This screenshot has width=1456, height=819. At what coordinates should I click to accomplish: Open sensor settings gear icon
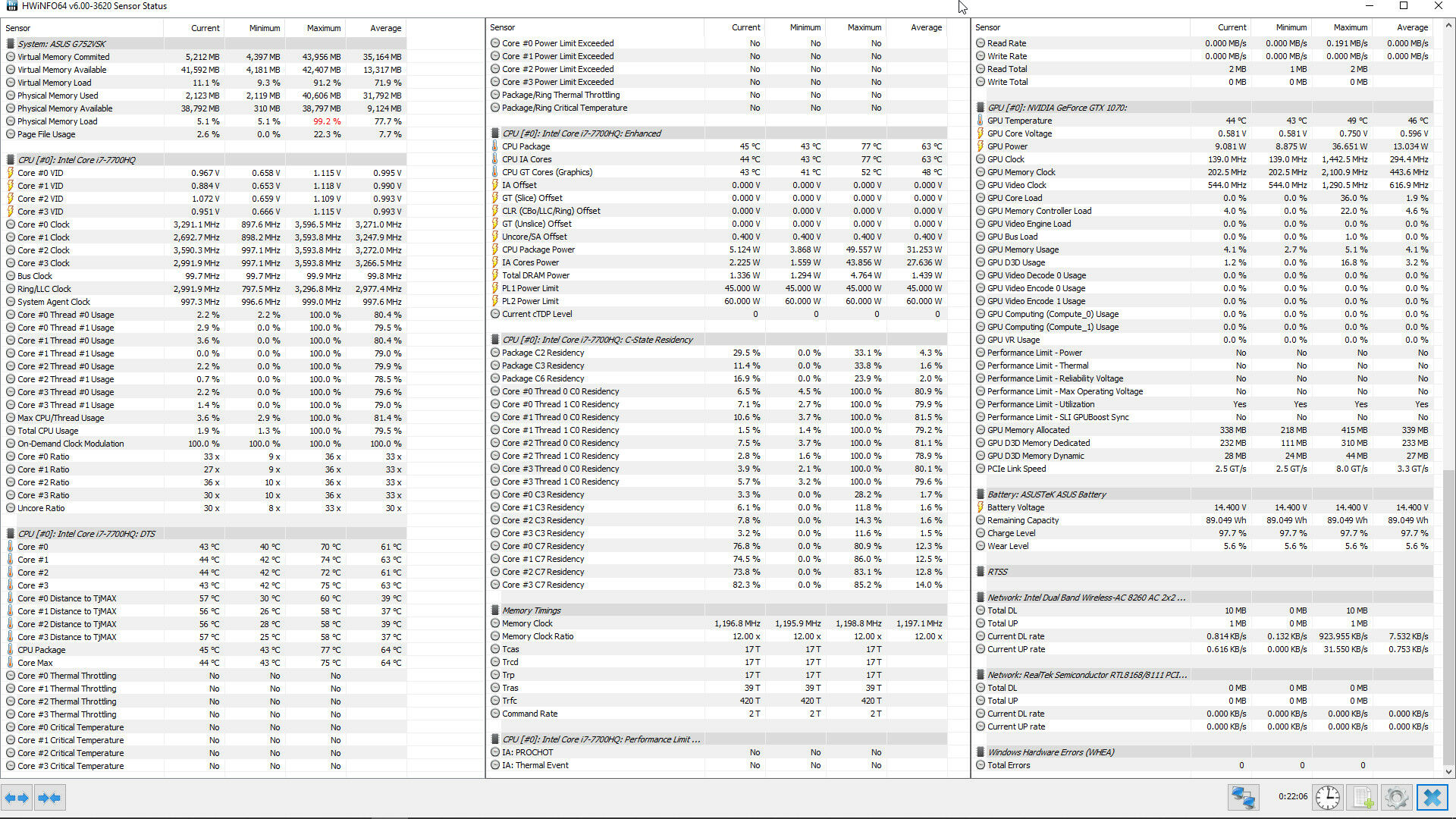[x=1397, y=798]
